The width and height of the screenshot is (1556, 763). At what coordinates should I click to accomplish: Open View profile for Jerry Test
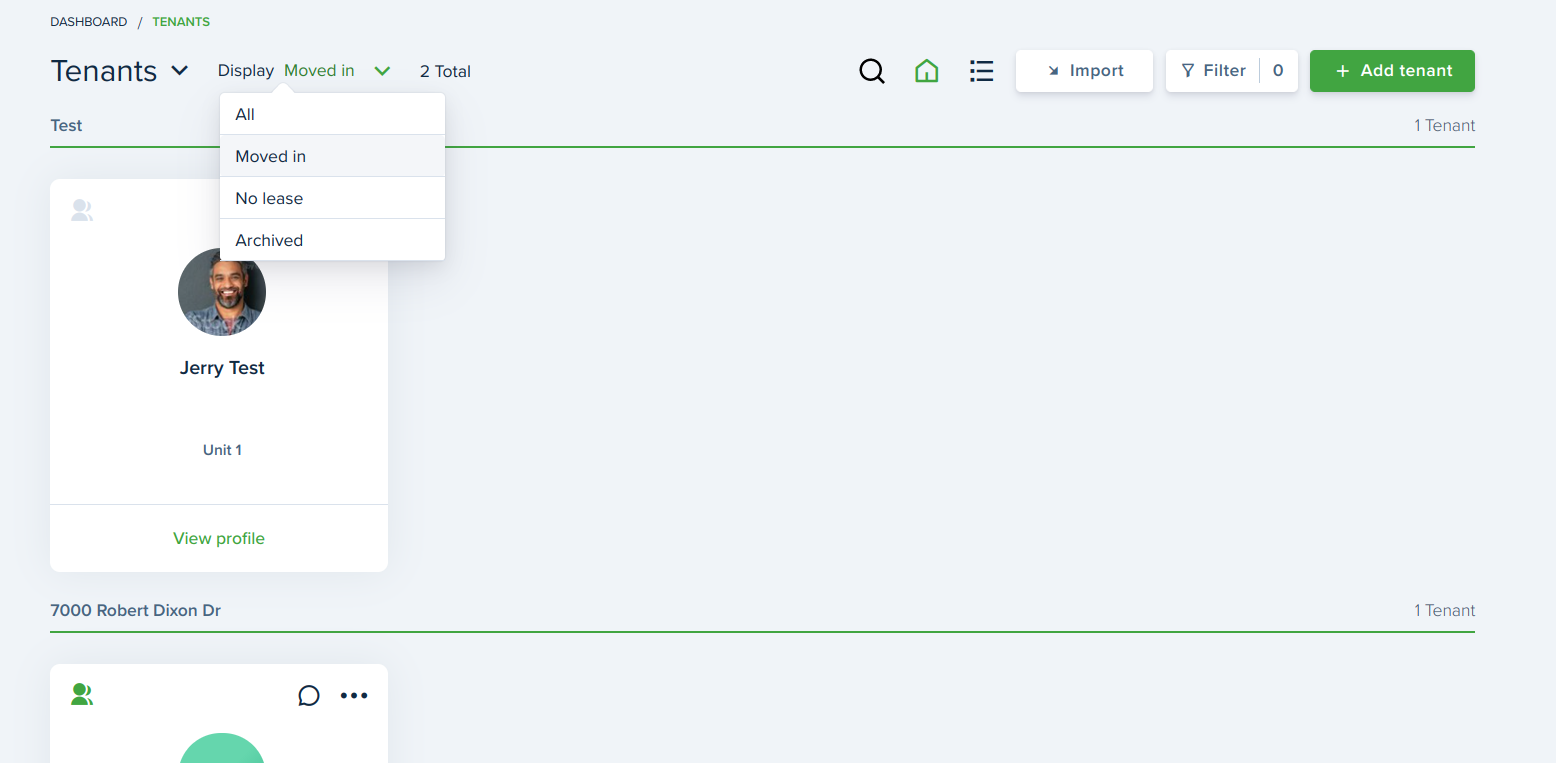[x=219, y=538]
